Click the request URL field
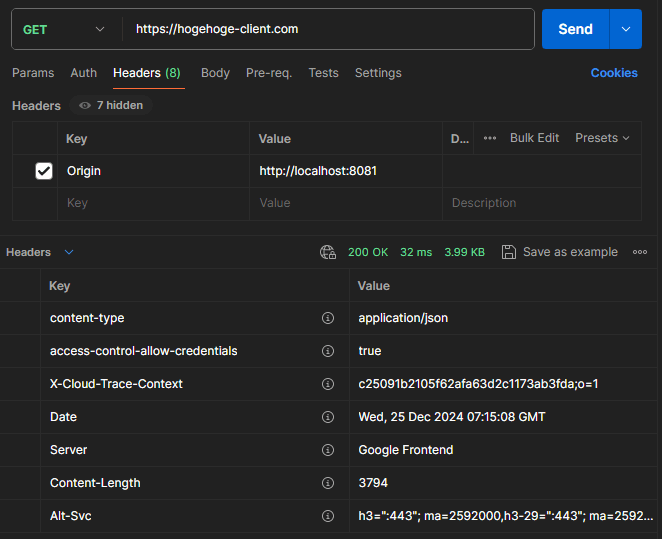 click(x=328, y=29)
